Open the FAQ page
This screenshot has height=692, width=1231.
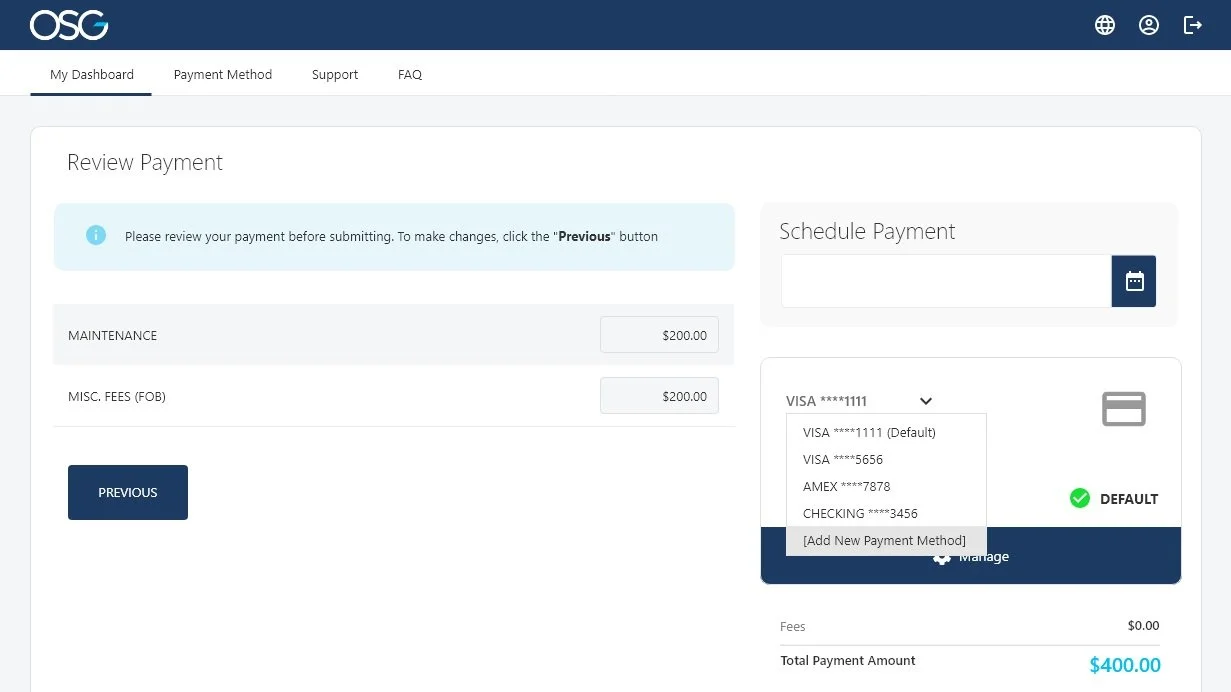(409, 74)
